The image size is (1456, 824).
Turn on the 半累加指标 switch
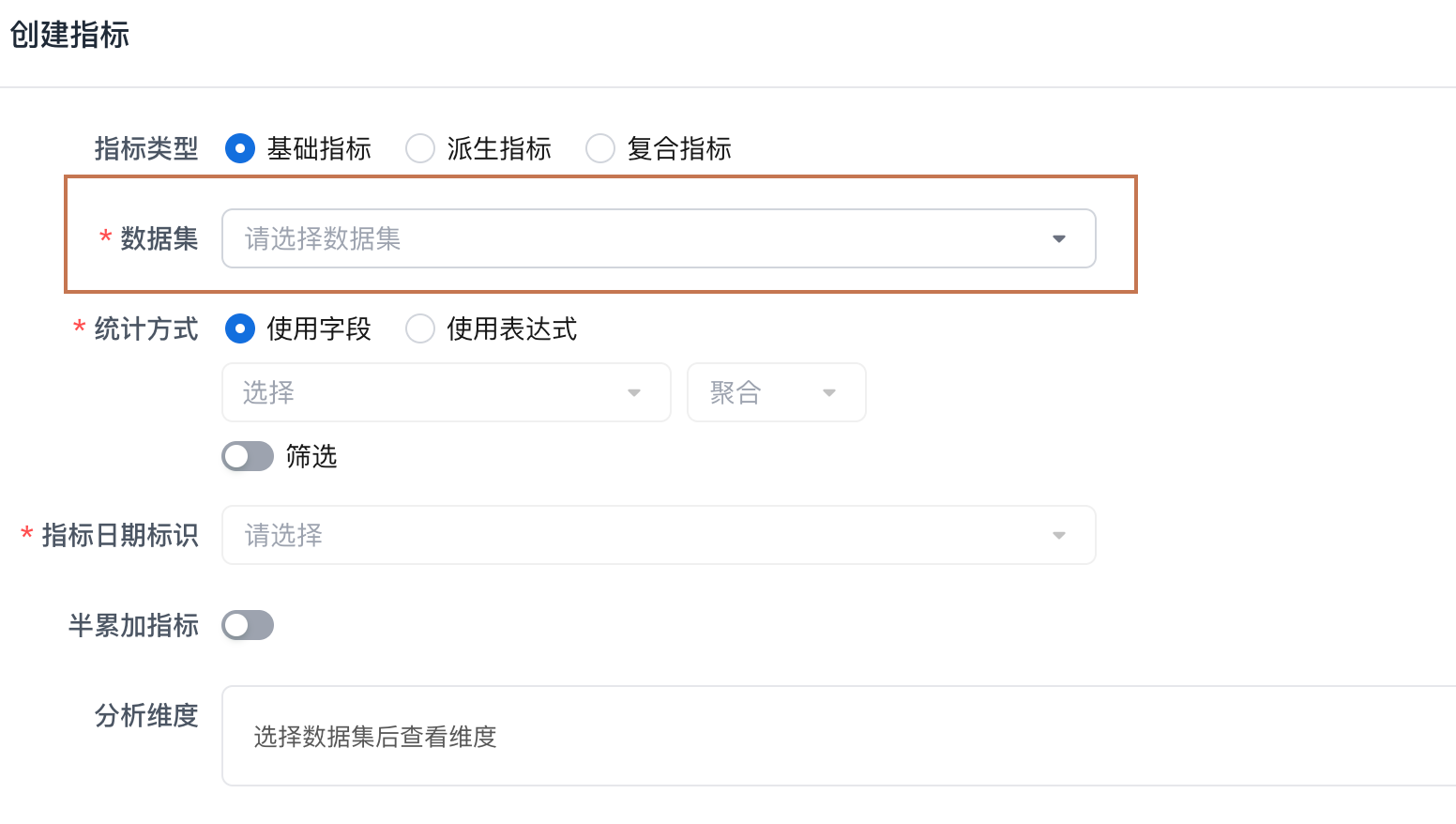(x=248, y=625)
